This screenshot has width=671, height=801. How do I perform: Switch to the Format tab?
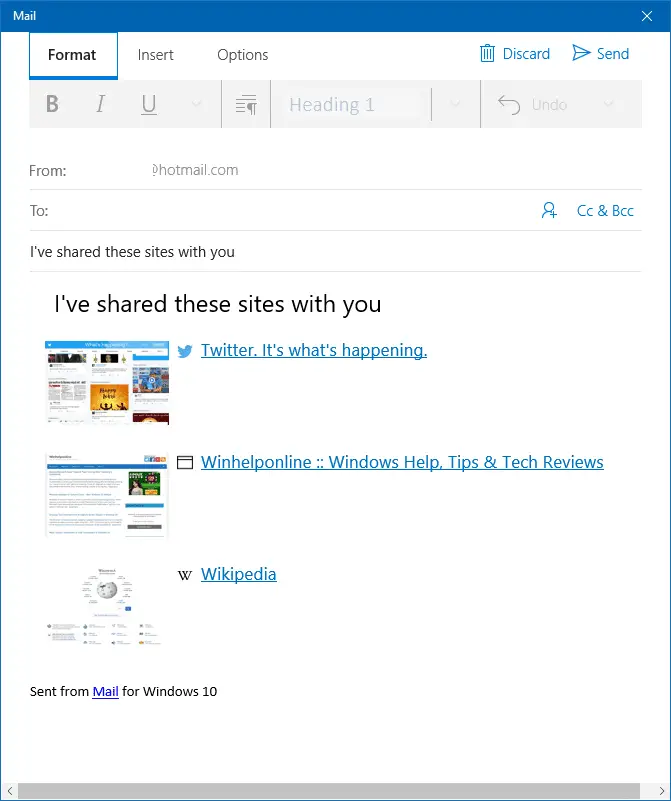pos(73,55)
